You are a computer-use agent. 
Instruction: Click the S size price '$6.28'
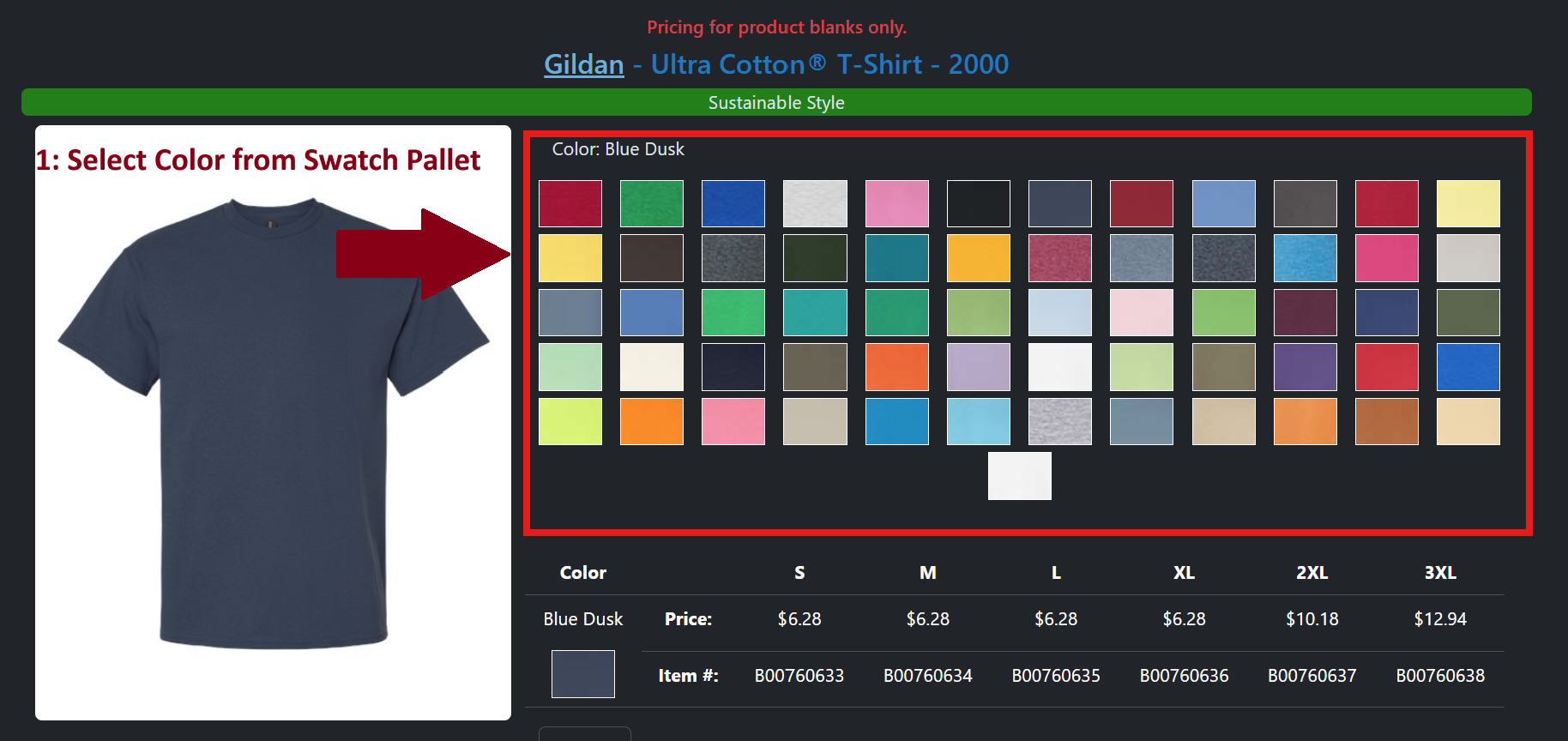(799, 619)
